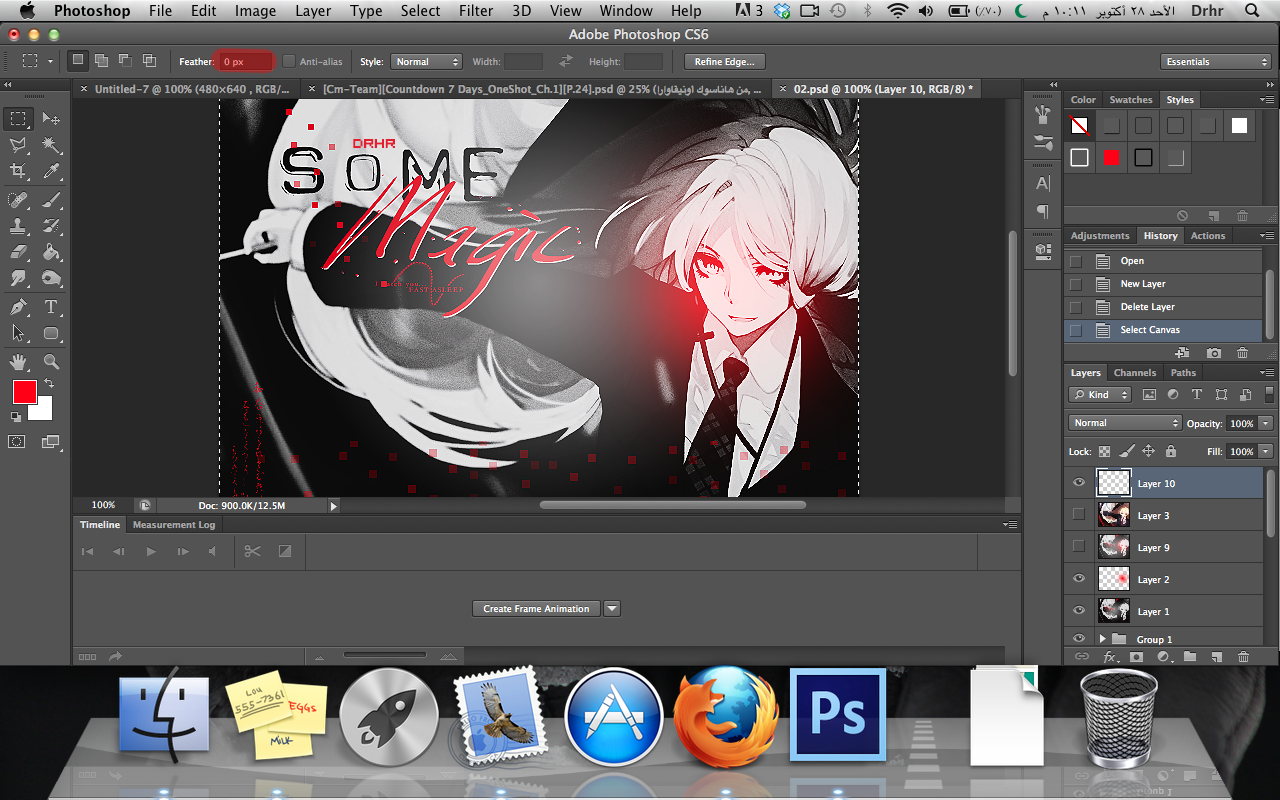Select the Eraser tool
The height and width of the screenshot is (800, 1280).
18,252
